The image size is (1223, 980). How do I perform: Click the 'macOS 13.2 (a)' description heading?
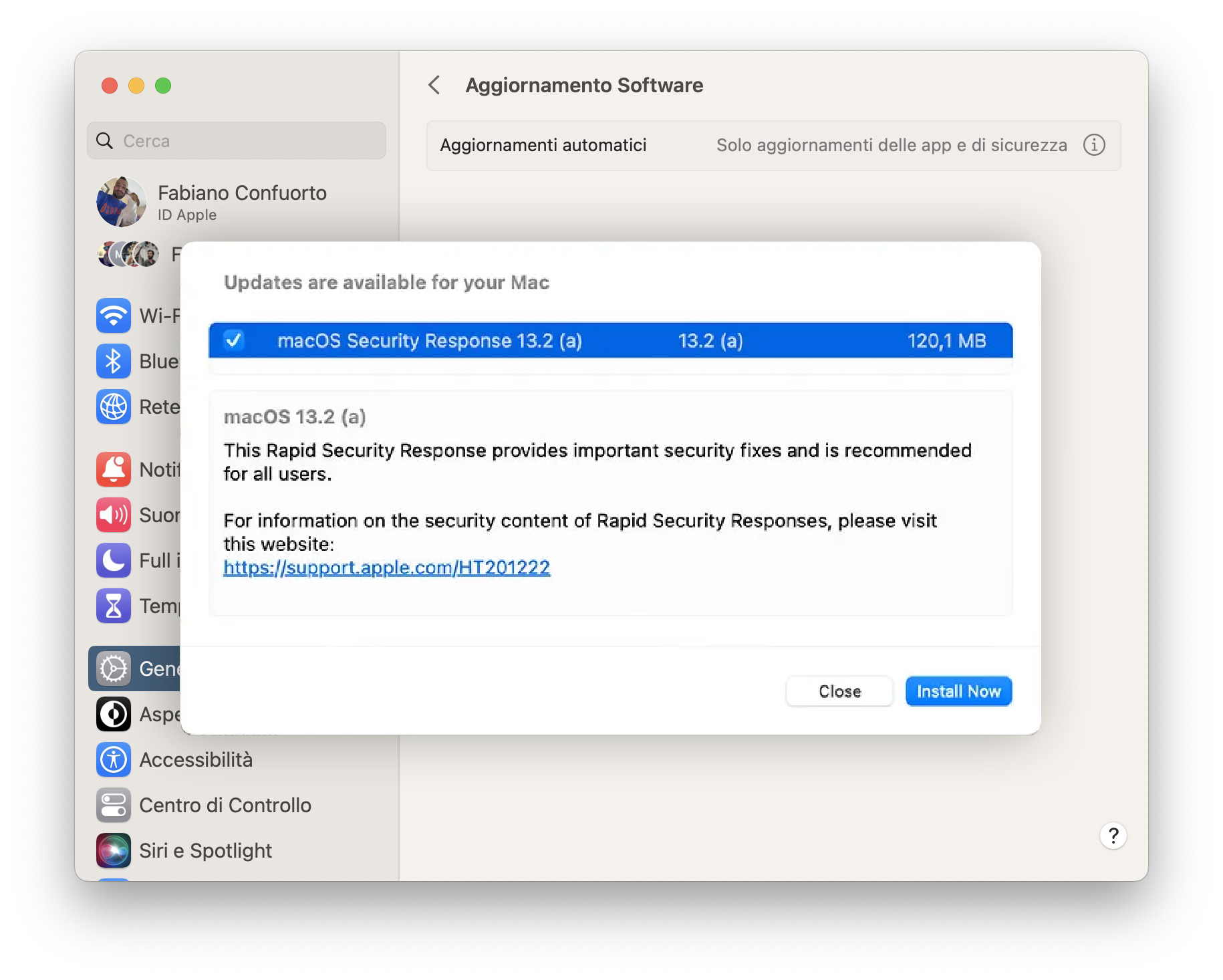(295, 417)
